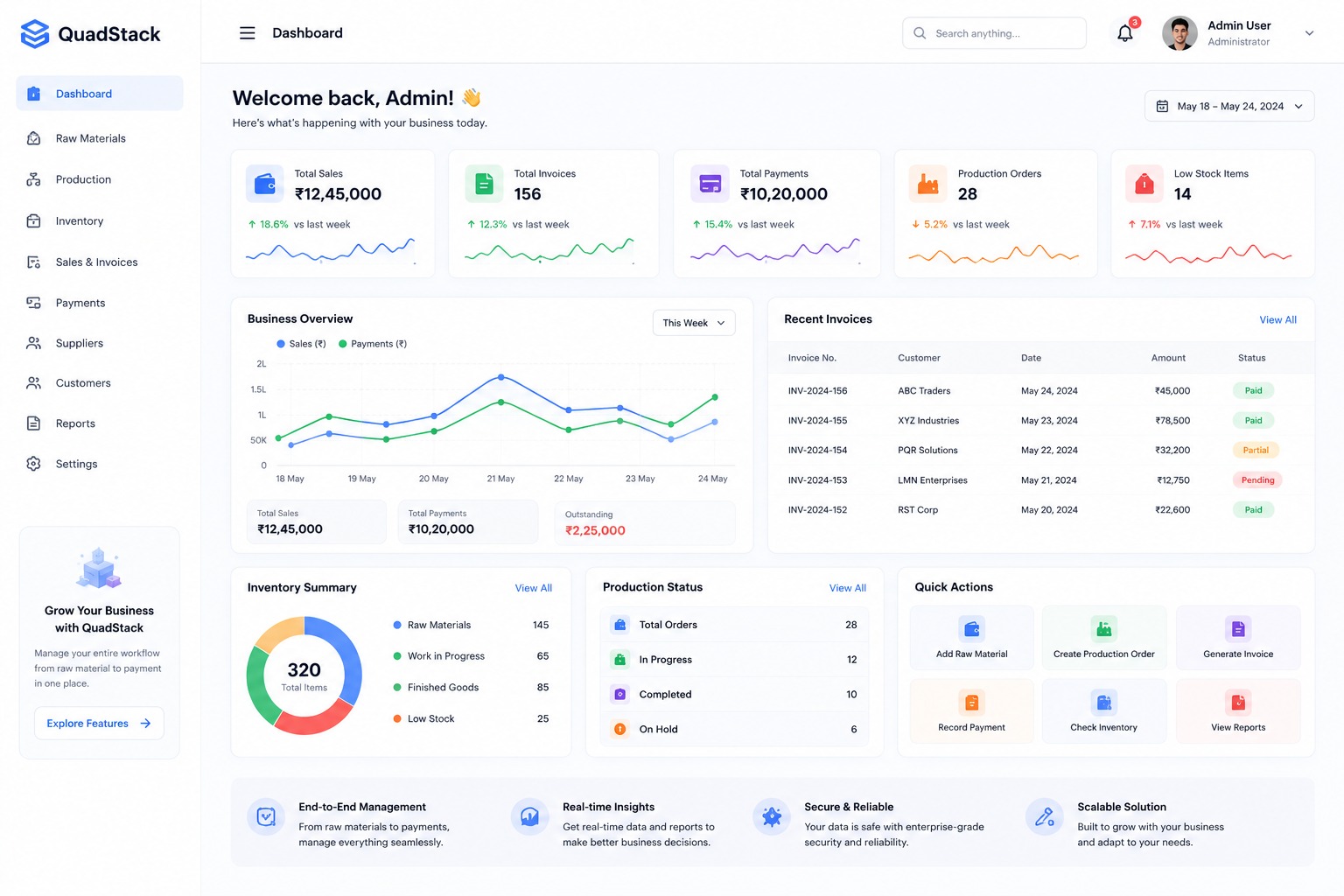Click the Record Payment quick action
1344x896 pixels.
coord(971,711)
